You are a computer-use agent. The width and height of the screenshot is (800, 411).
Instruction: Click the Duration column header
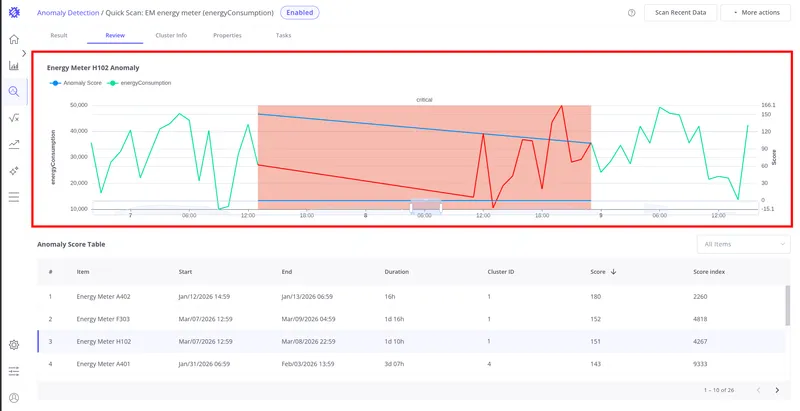click(x=396, y=272)
